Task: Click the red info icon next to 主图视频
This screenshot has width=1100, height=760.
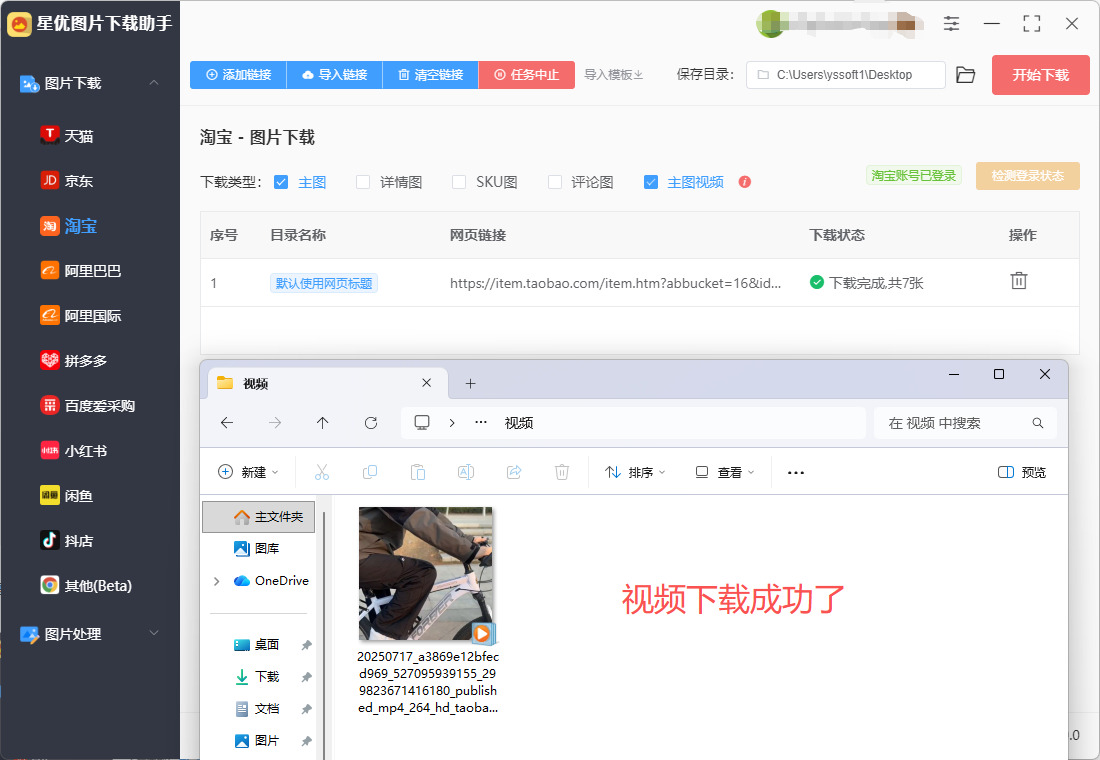Action: (744, 182)
